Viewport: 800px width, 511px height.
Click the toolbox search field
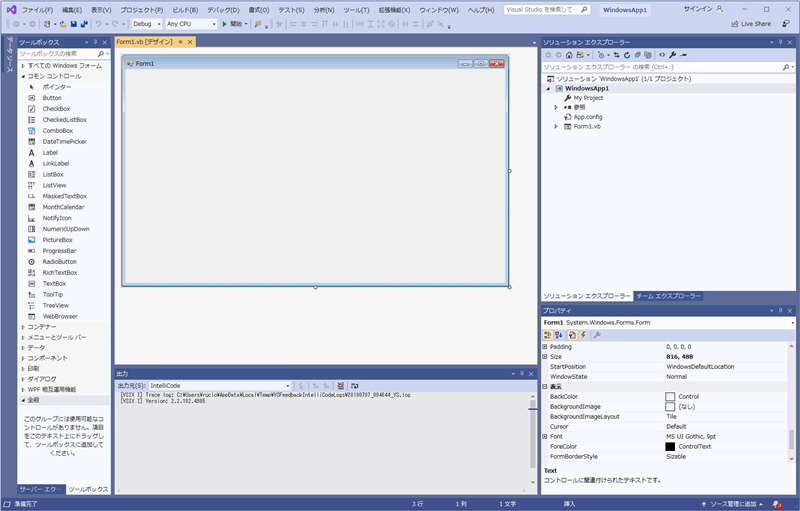tap(60, 54)
